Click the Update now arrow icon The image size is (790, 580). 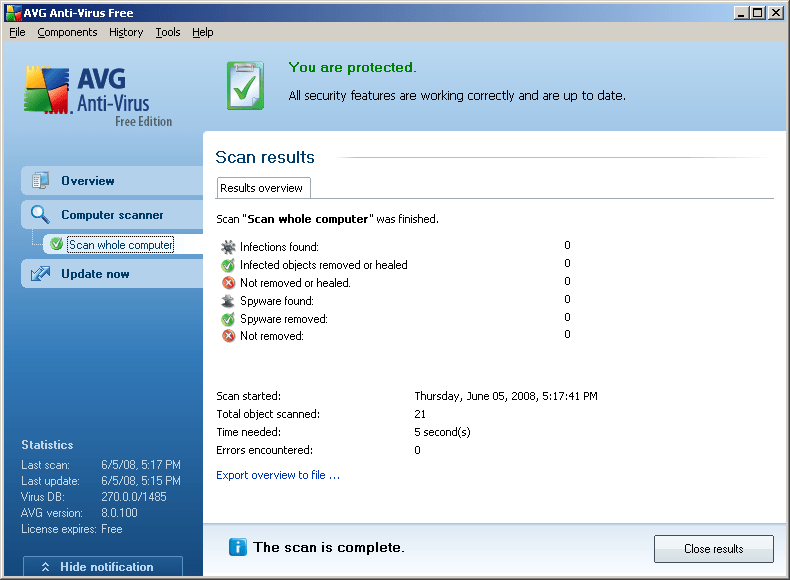pos(40,274)
